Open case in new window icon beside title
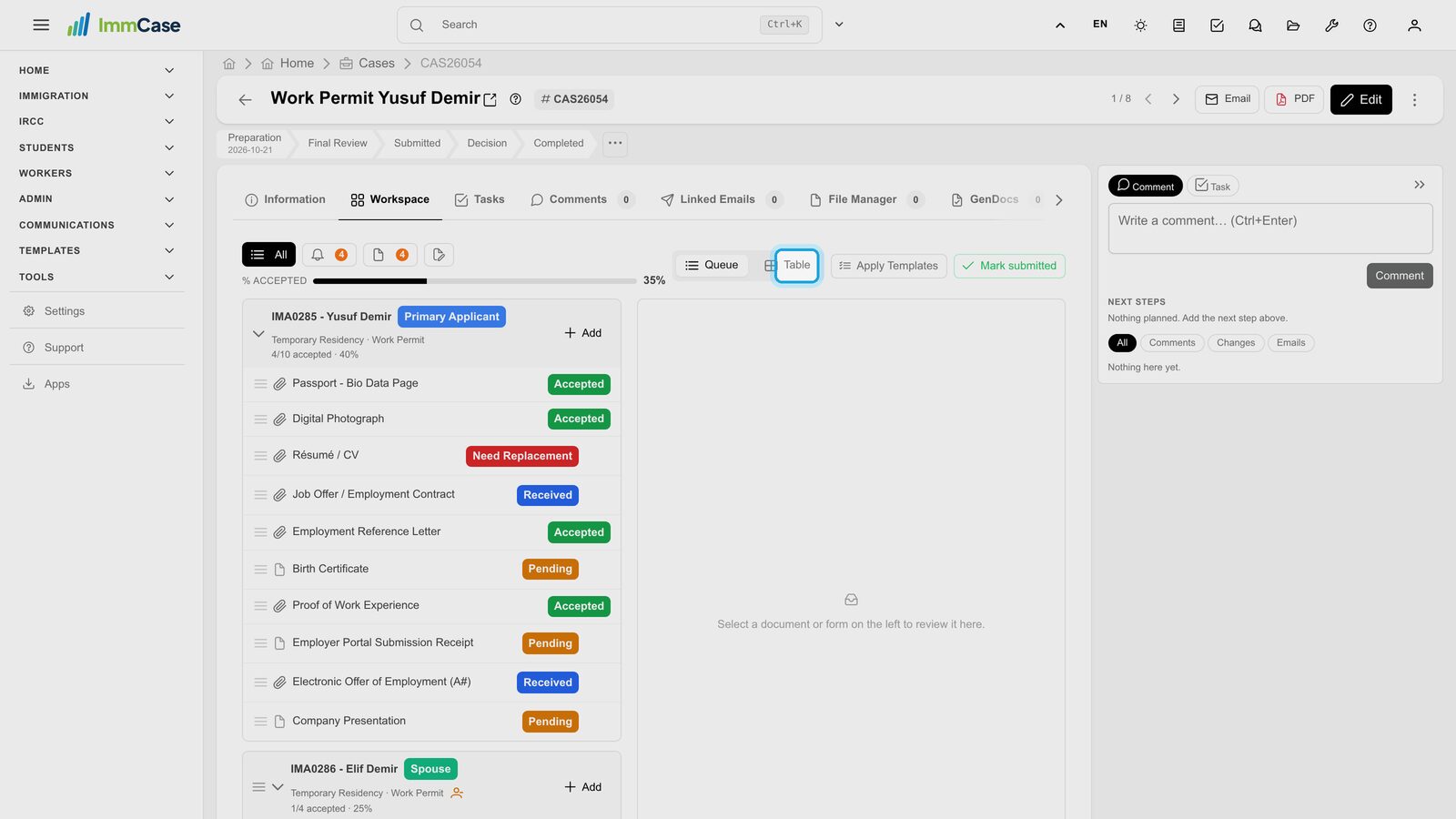Image resolution: width=1456 pixels, height=819 pixels. 490,100
